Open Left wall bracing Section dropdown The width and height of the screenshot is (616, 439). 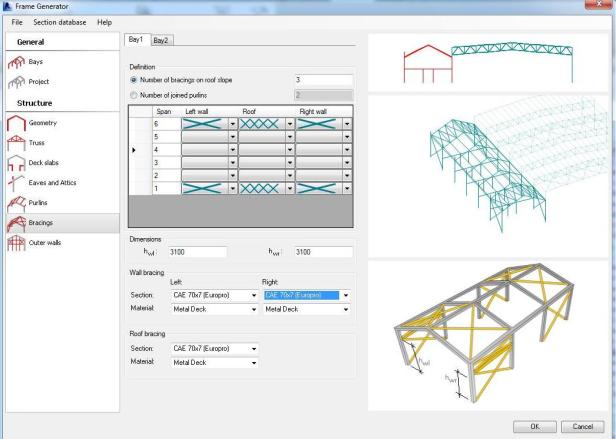(x=254, y=296)
